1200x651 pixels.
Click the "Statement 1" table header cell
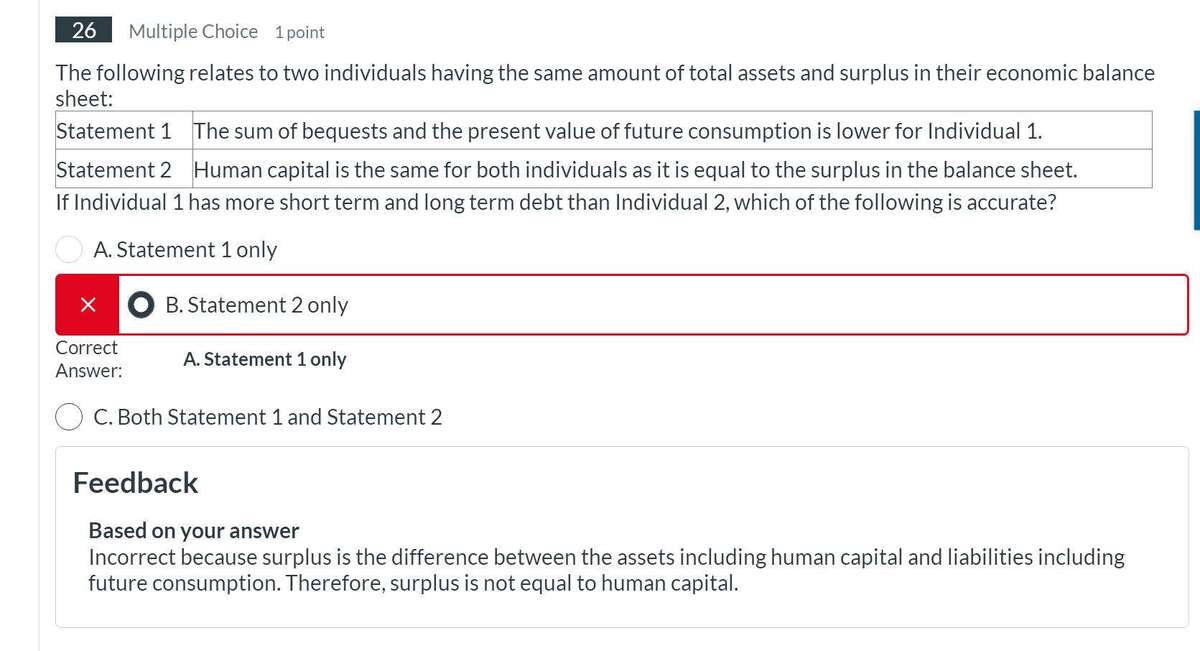click(x=113, y=131)
